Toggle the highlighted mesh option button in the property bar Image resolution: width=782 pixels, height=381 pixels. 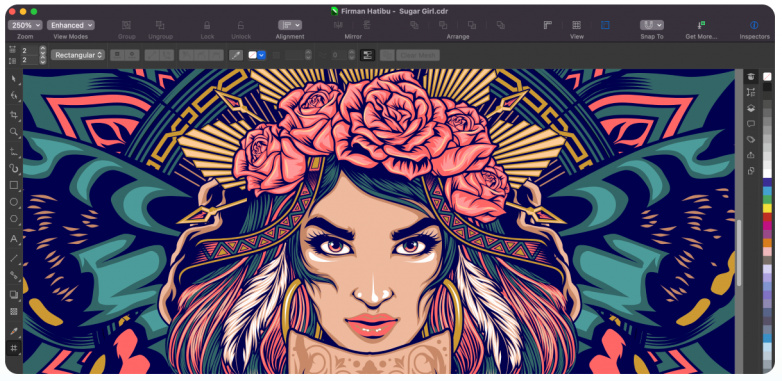click(x=368, y=55)
